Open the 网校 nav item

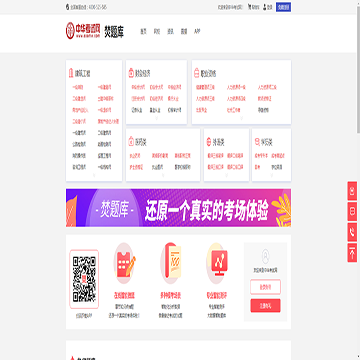coord(157,32)
